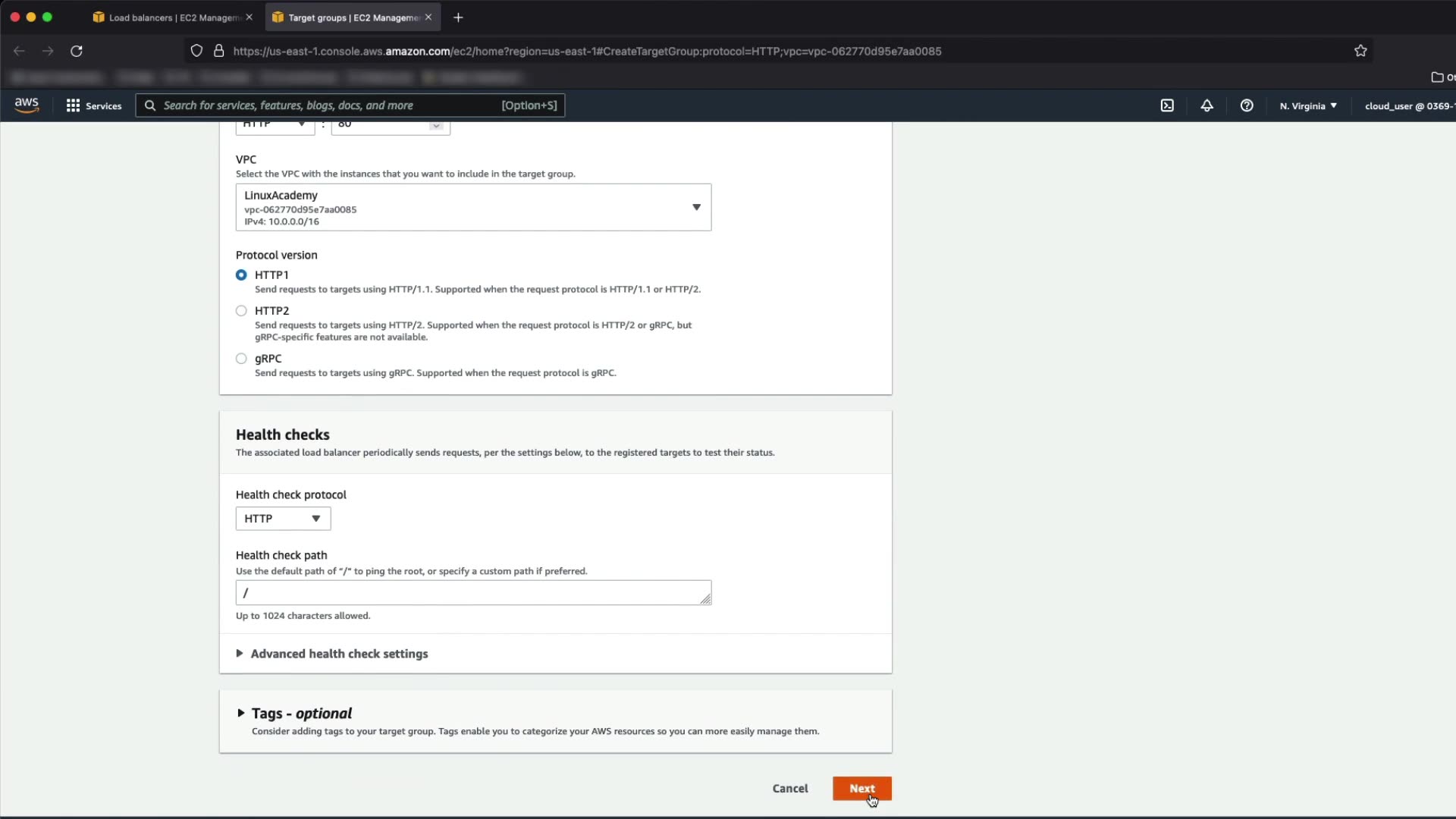Reload the page
The height and width of the screenshot is (819, 1456).
click(77, 51)
